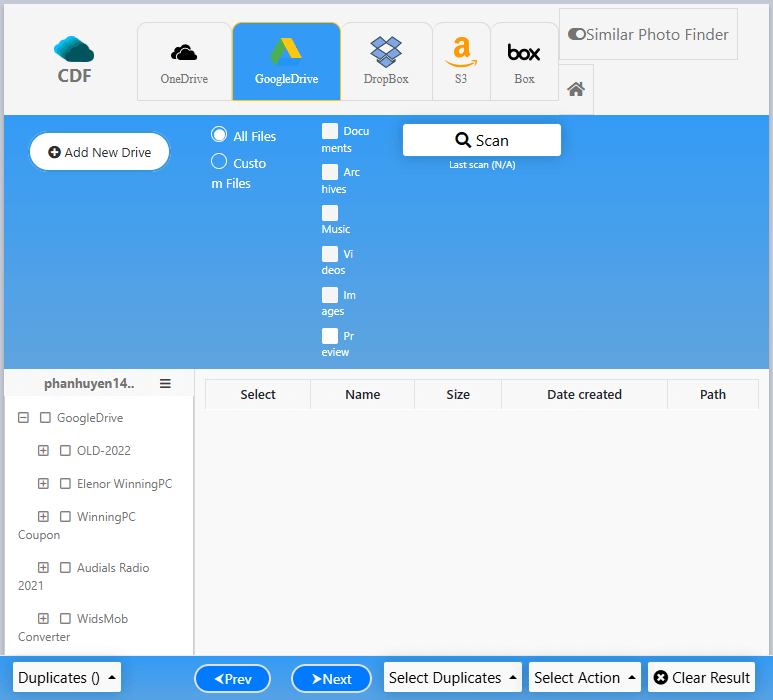Viewport: 773px width, 700px height.
Task: Expand the Audials Radio 2021 folder
Action: point(43,567)
